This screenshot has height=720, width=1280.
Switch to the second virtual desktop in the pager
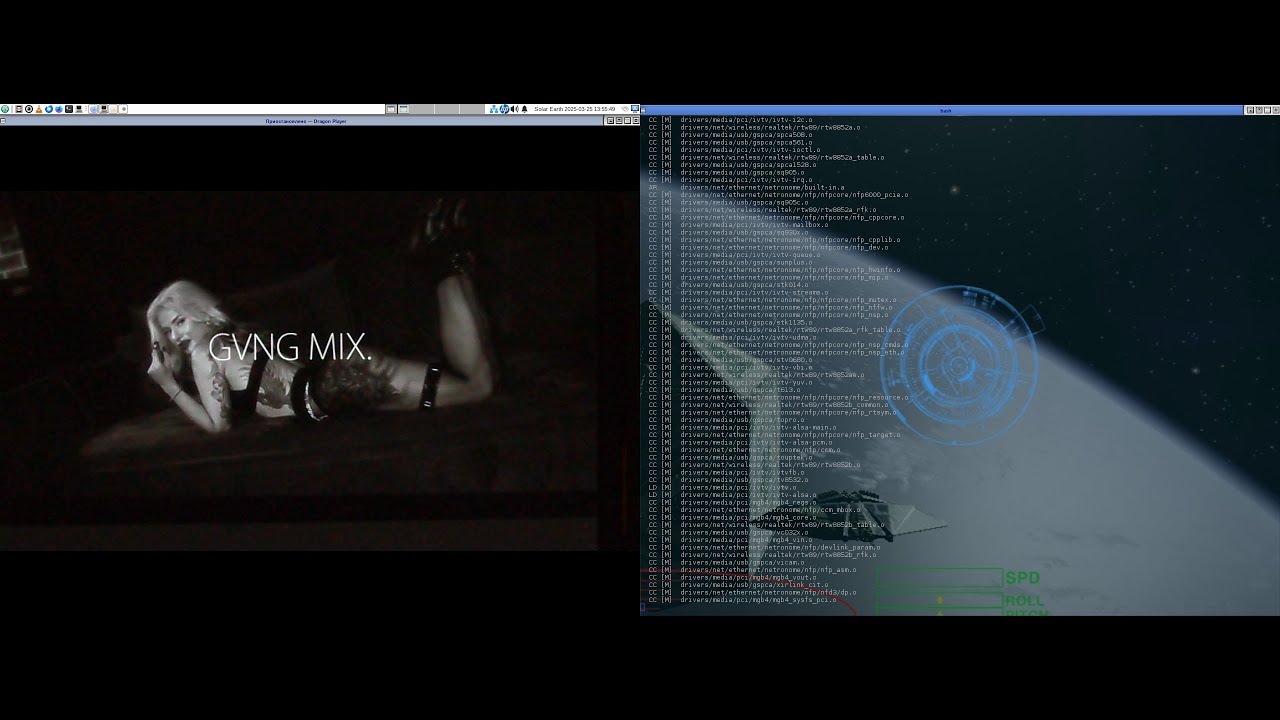point(404,109)
